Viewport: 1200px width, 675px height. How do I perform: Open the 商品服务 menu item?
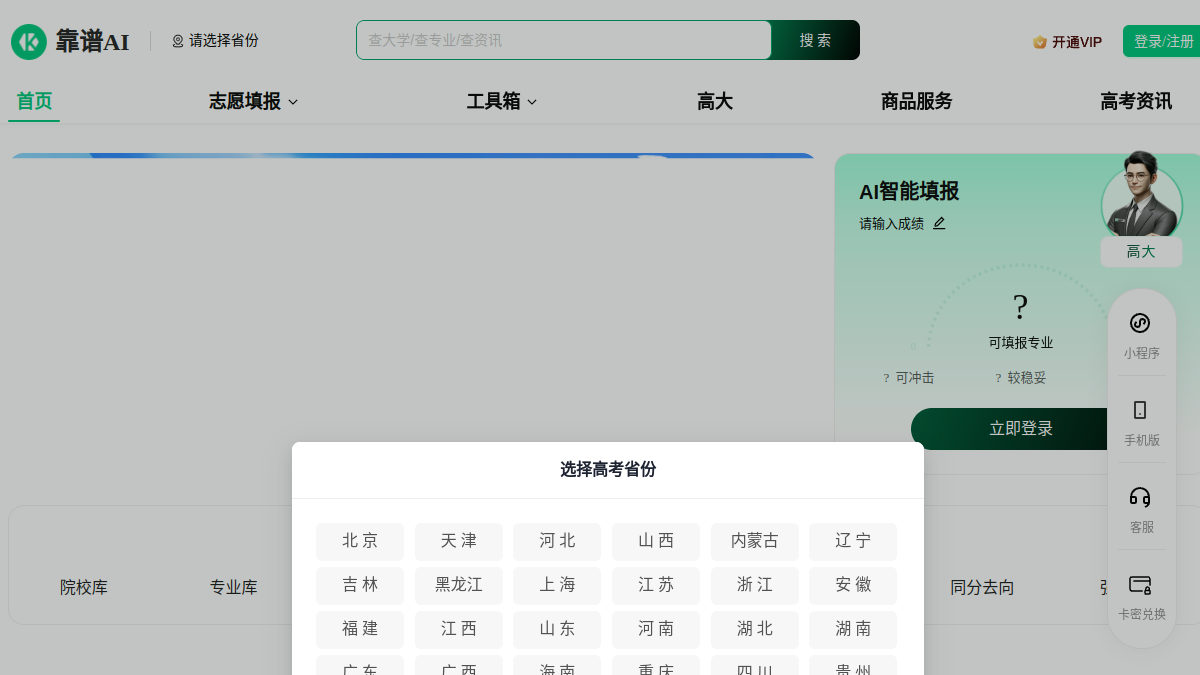(x=917, y=101)
